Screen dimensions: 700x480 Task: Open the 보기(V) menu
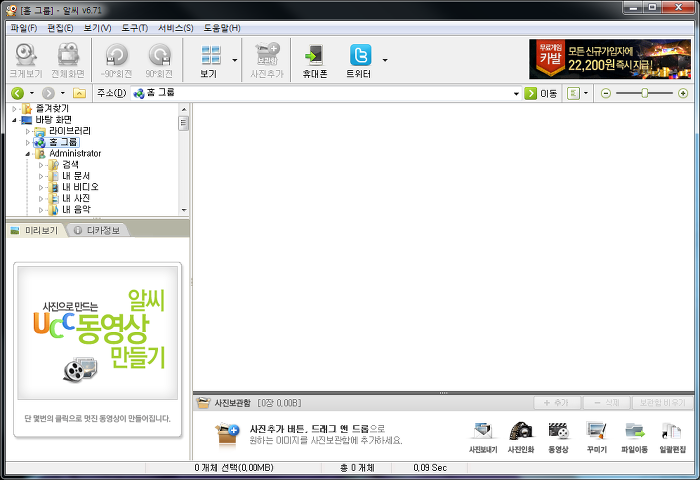tap(97, 28)
